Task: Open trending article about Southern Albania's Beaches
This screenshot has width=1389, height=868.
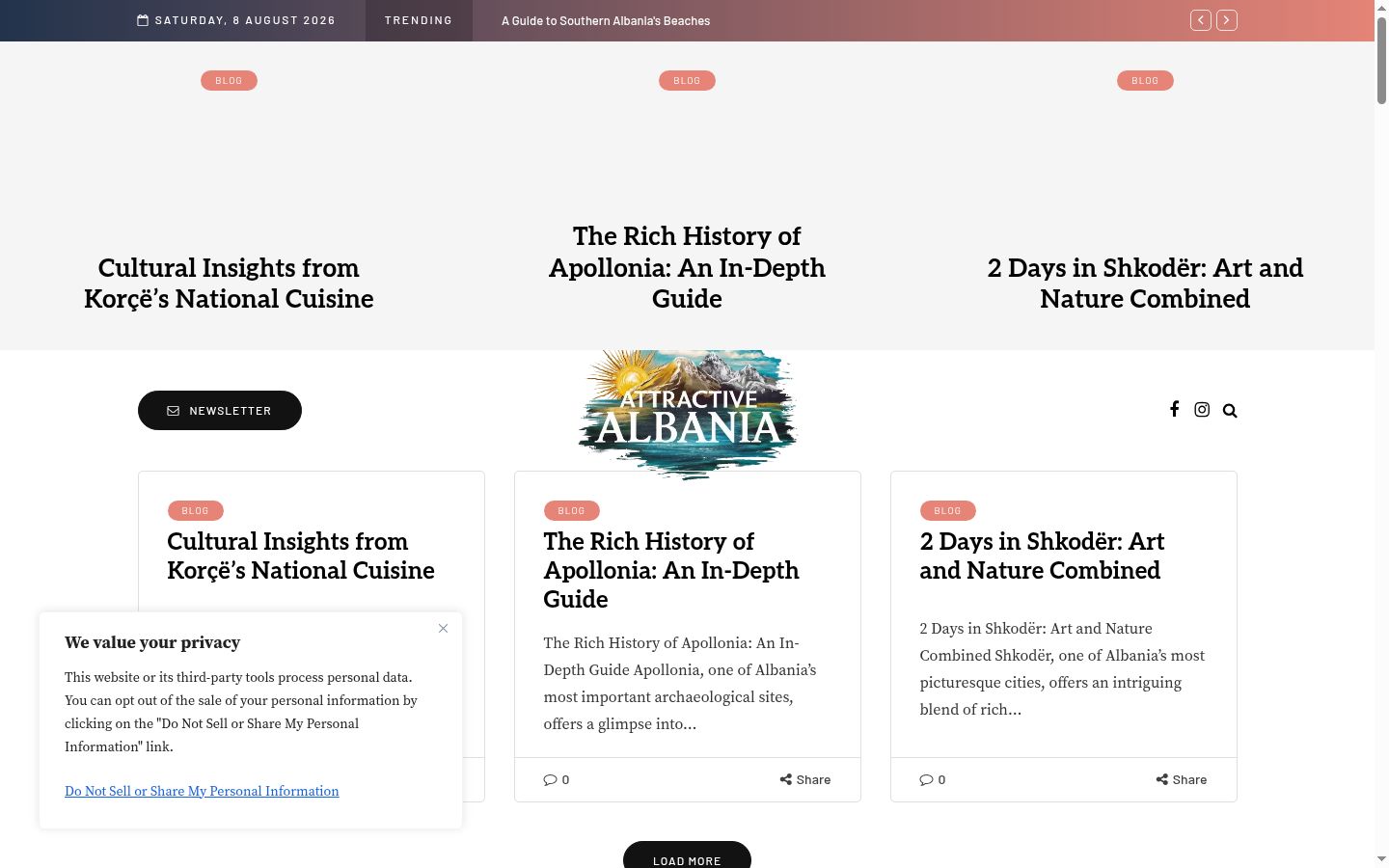Action: (x=606, y=20)
